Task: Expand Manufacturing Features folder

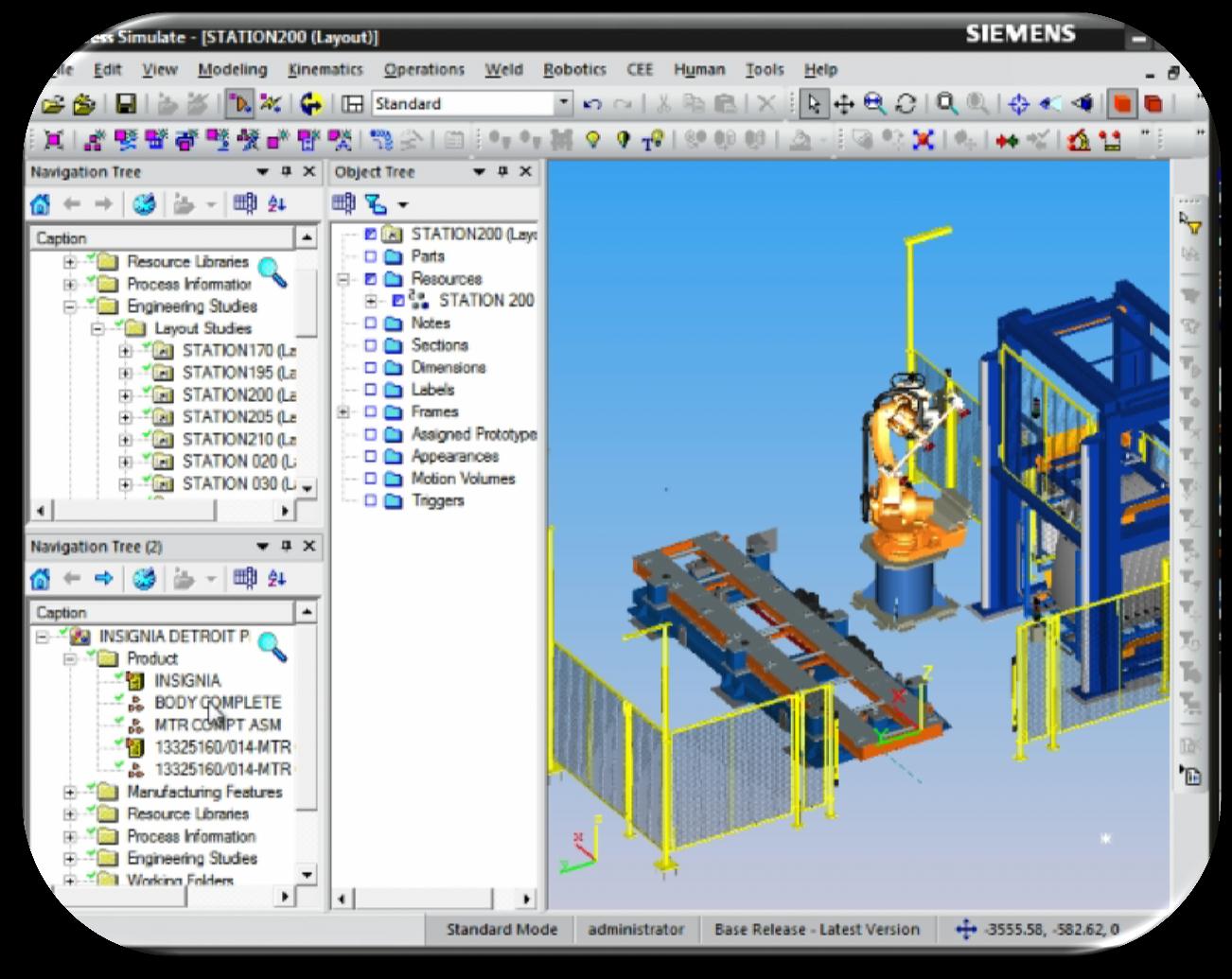Action: pos(70,793)
